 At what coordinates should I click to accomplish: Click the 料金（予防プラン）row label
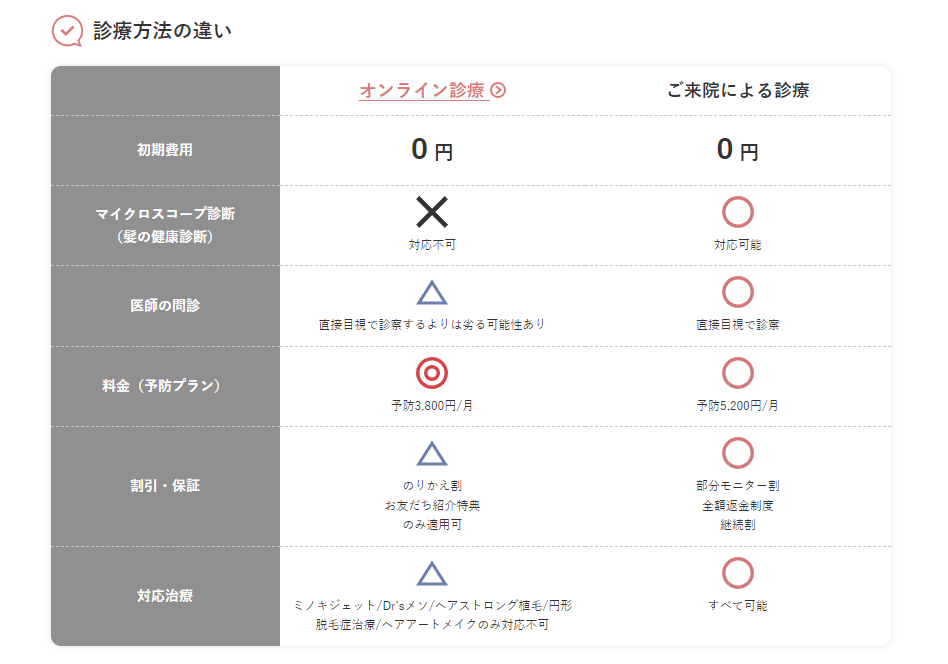[x=161, y=386]
